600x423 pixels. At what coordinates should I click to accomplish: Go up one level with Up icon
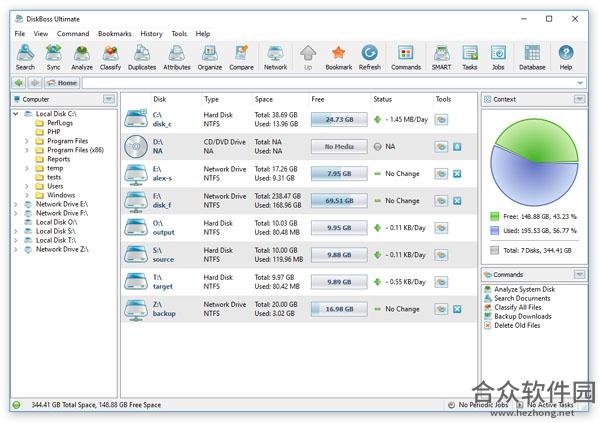tap(308, 57)
